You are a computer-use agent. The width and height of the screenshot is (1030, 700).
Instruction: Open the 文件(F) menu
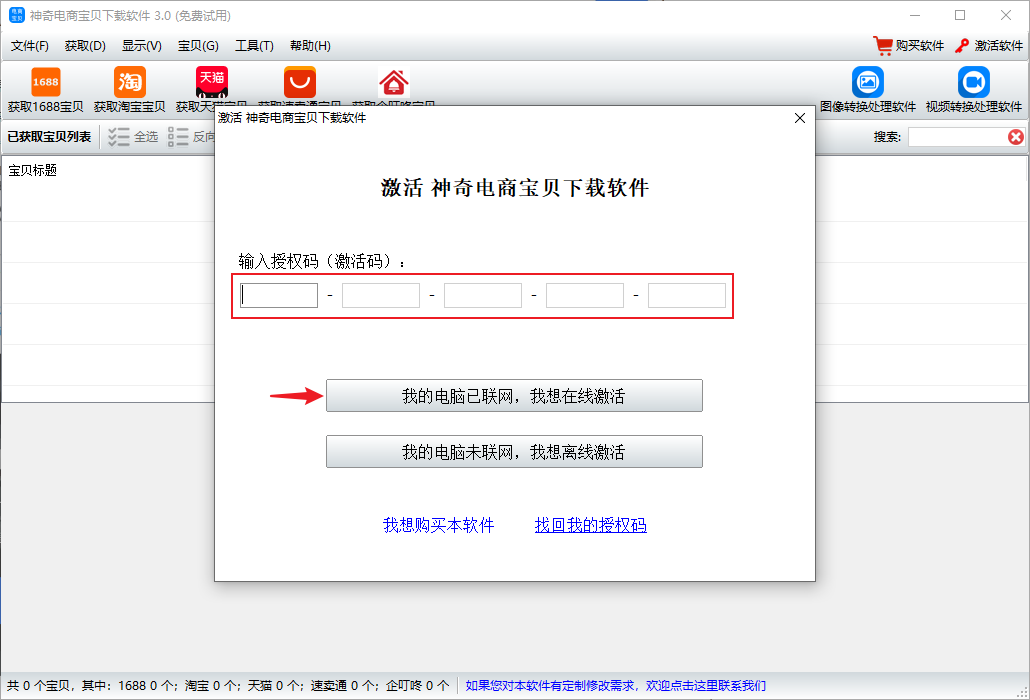pos(30,46)
